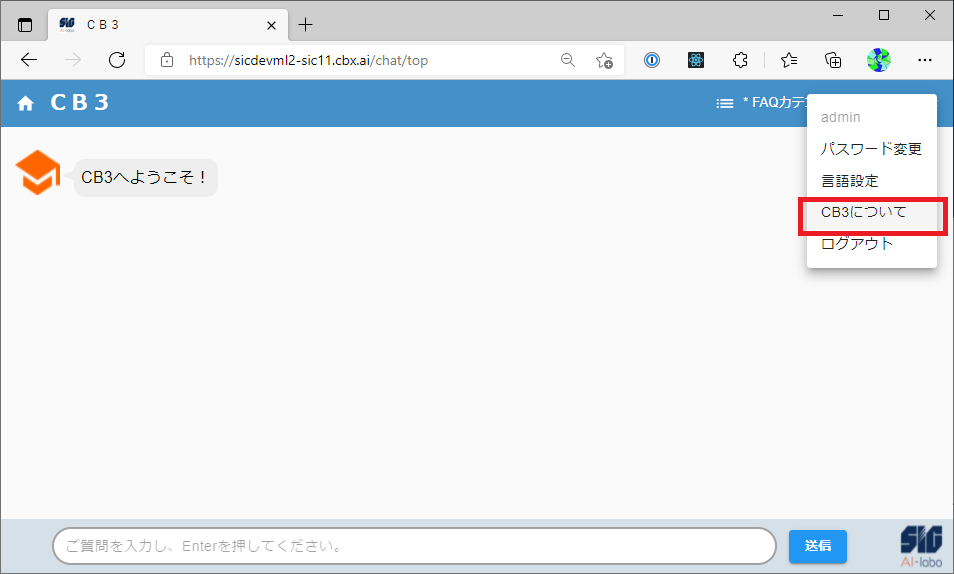954x574 pixels.
Task: Open the browser Extensions puzzle icon
Action: [x=740, y=60]
